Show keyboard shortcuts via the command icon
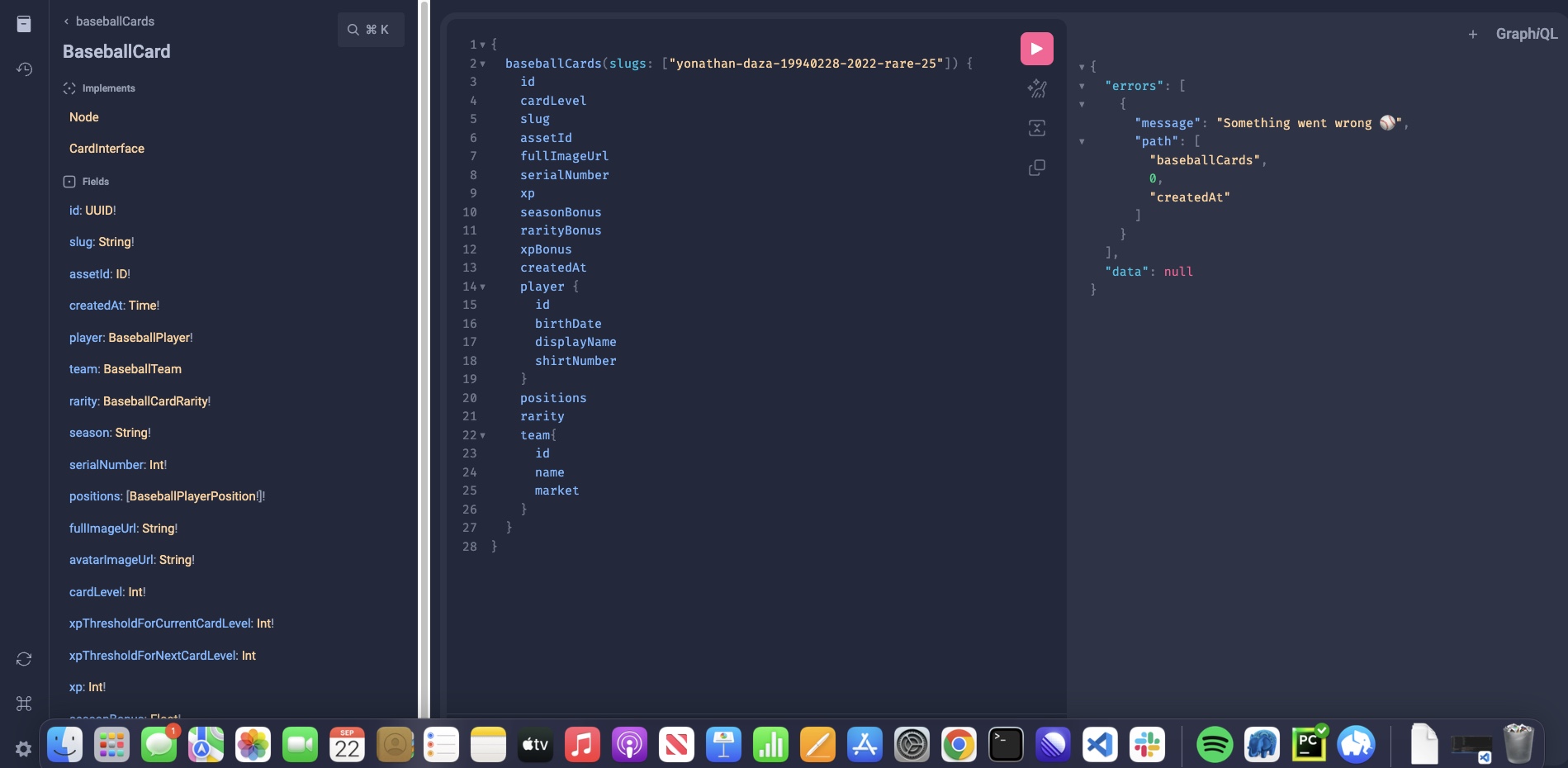This screenshot has height=768, width=1568. [x=24, y=704]
